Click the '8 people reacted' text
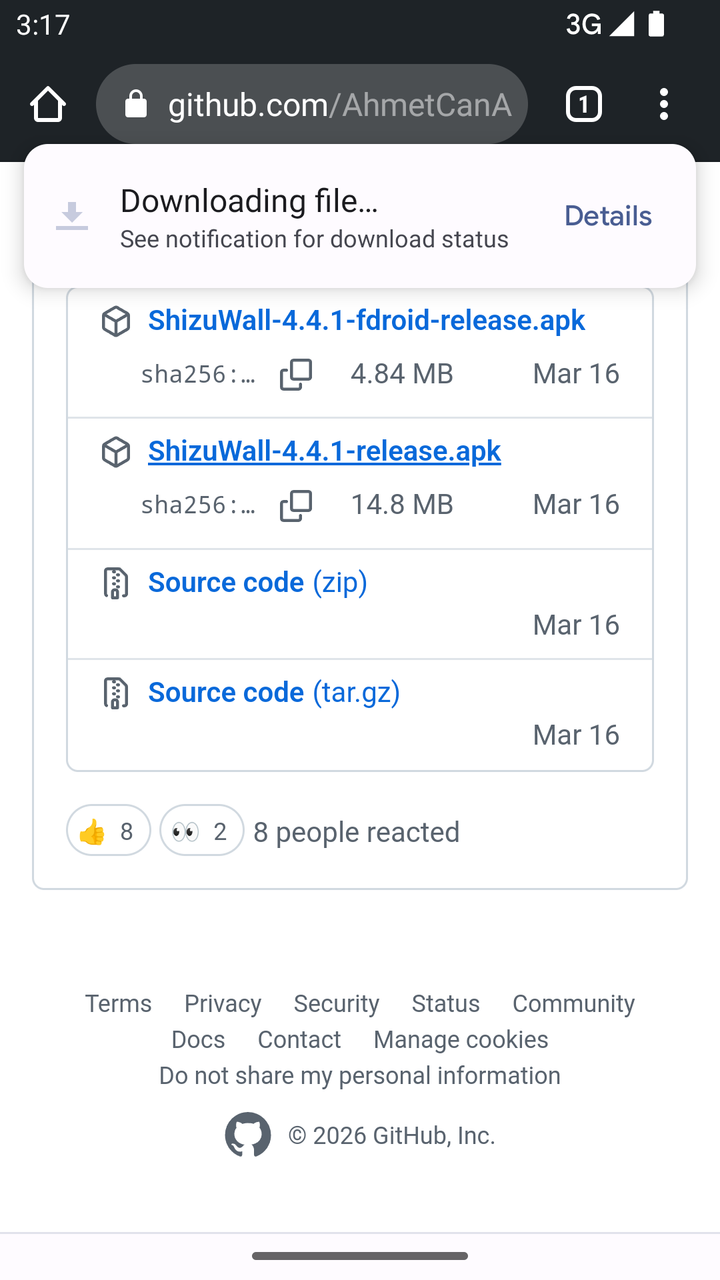This screenshot has height=1280, width=720. click(357, 832)
